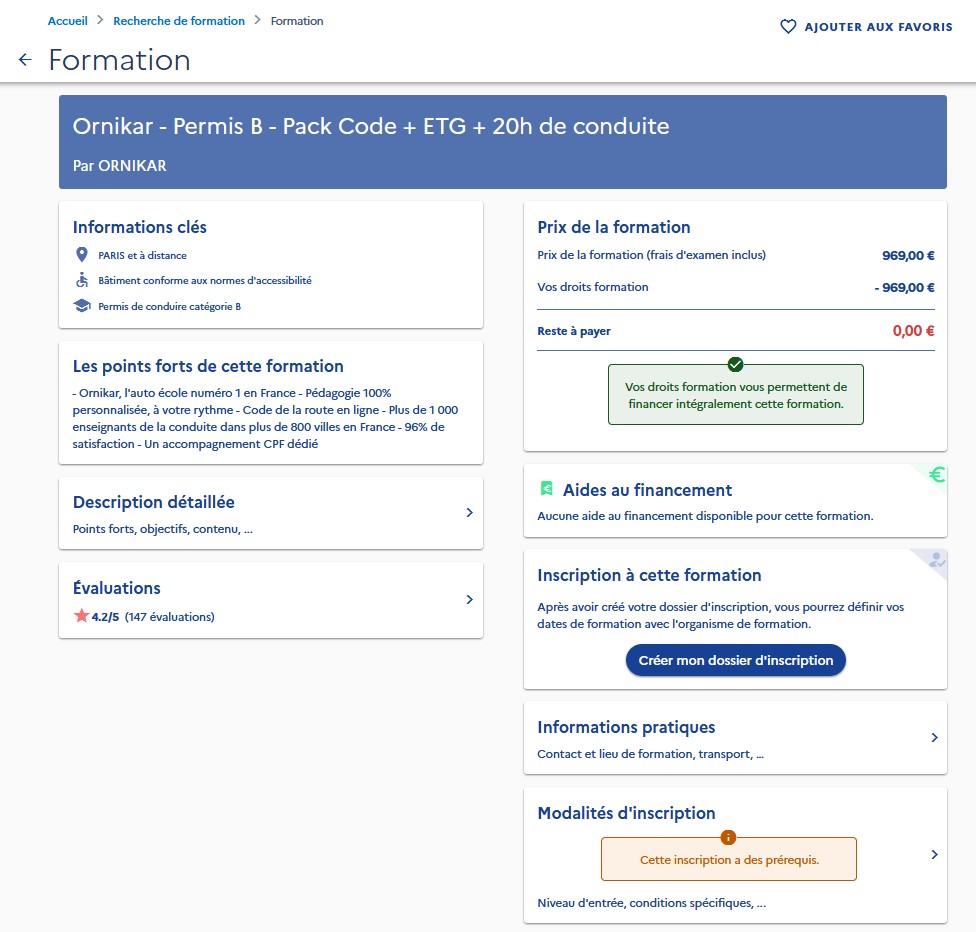
Task: Click the red star rating icon
Action: point(81,616)
